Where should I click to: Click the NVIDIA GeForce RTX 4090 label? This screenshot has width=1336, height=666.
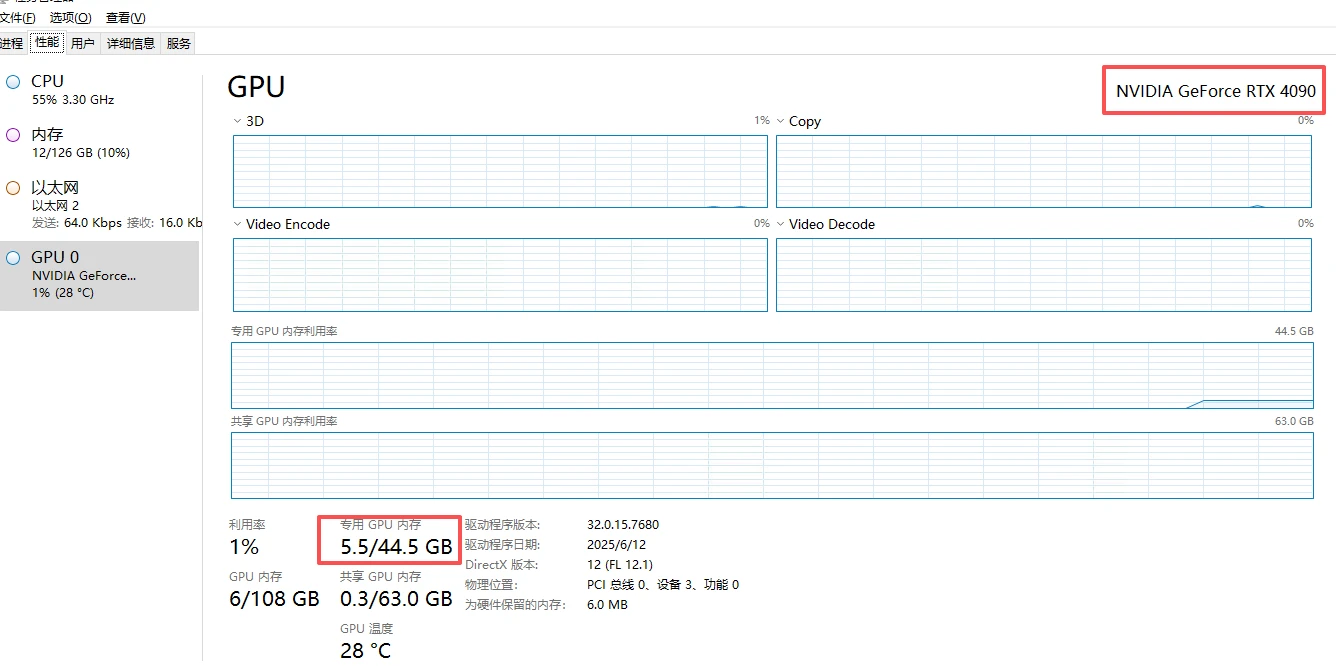tap(1216, 91)
